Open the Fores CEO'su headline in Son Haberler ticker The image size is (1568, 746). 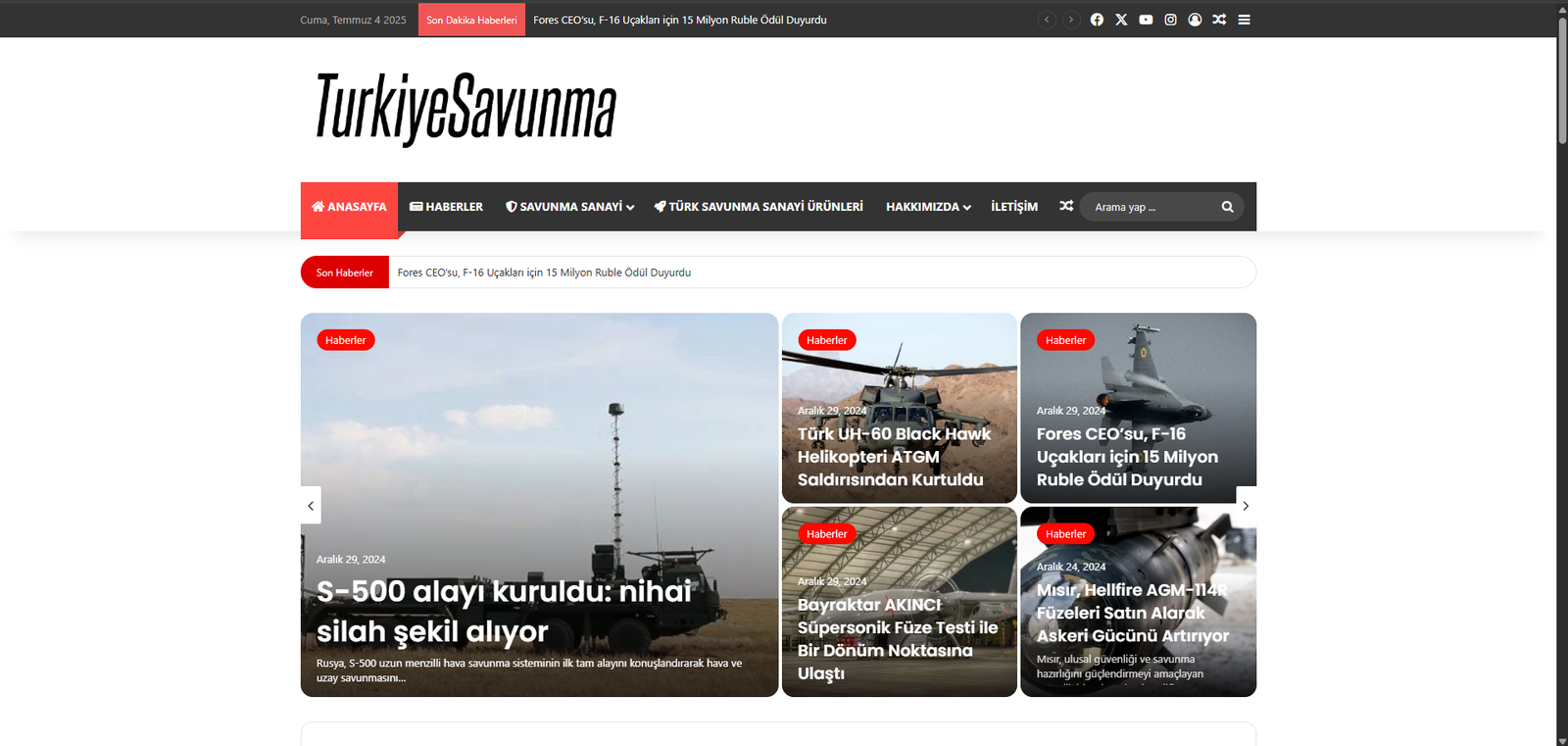[544, 273]
